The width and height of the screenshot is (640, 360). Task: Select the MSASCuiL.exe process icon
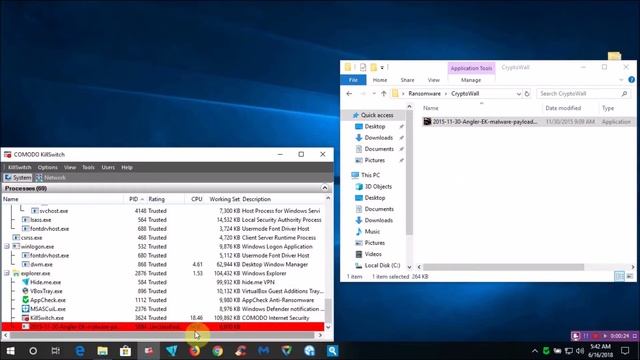pyautogui.click(x=25, y=309)
